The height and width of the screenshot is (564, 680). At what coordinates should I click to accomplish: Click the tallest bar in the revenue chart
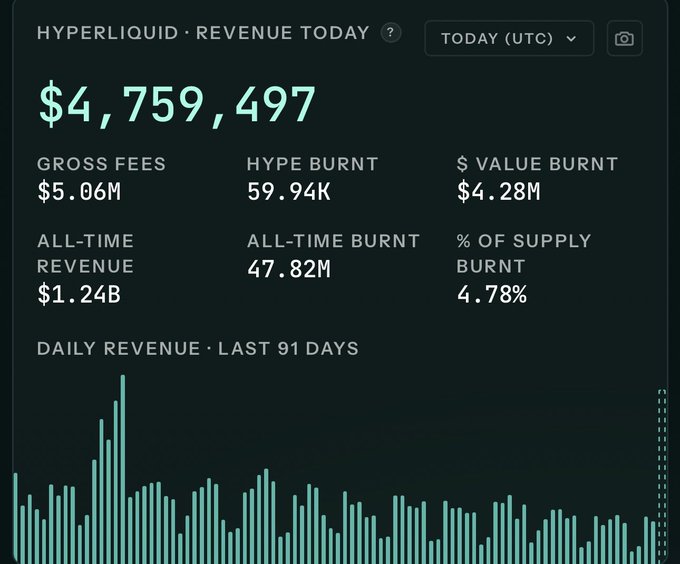[x=123, y=469]
